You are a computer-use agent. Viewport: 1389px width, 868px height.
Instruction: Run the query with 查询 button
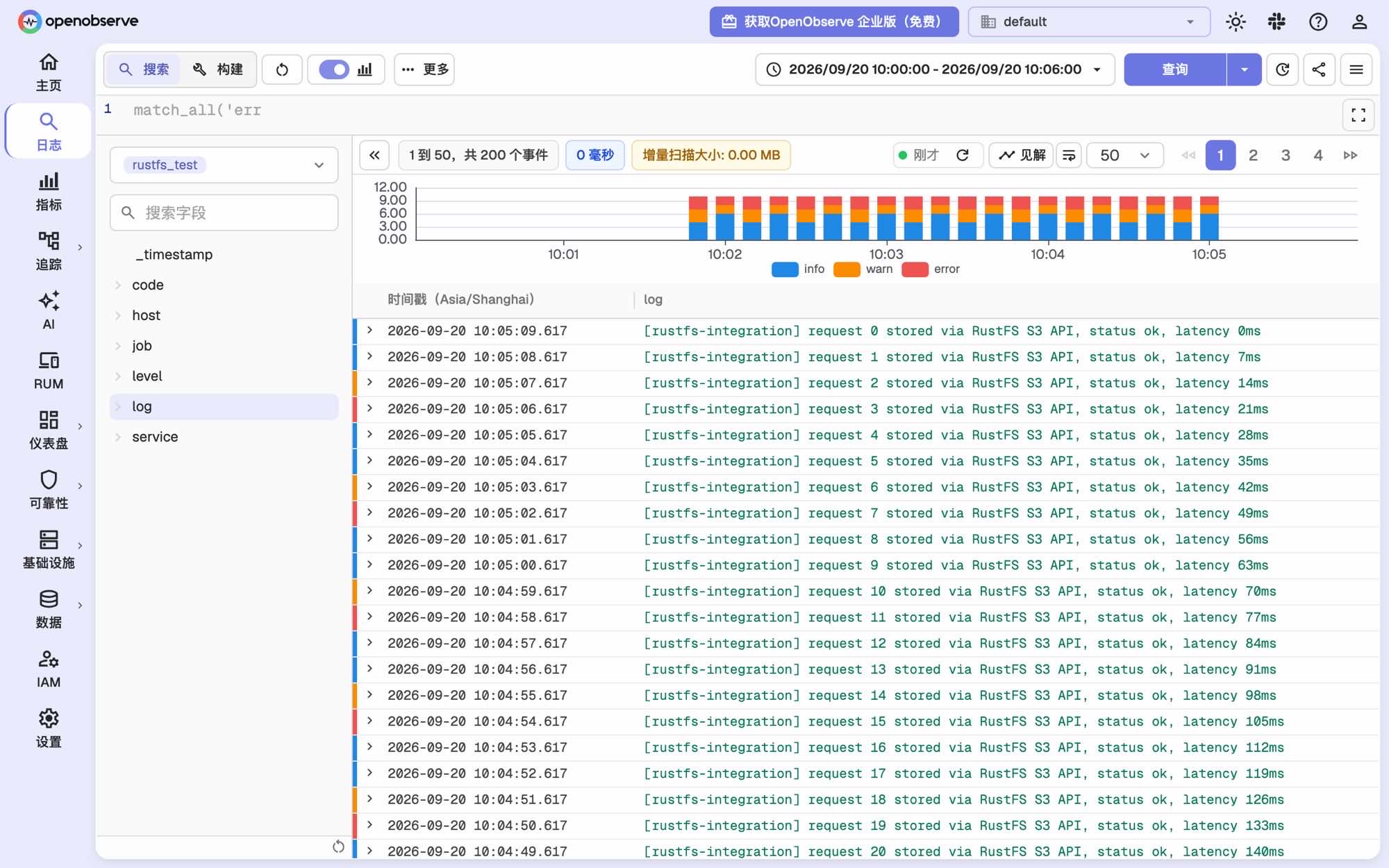(x=1175, y=69)
